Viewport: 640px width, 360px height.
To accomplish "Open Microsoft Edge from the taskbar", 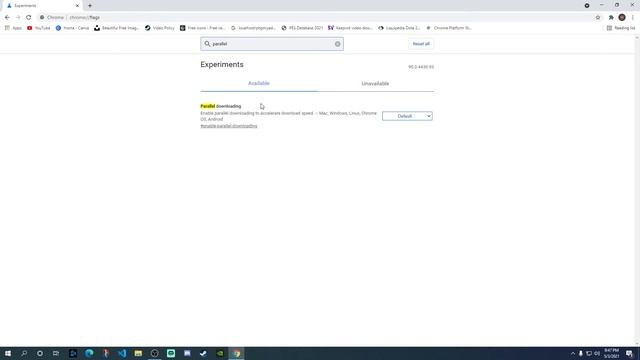I will click(89, 353).
